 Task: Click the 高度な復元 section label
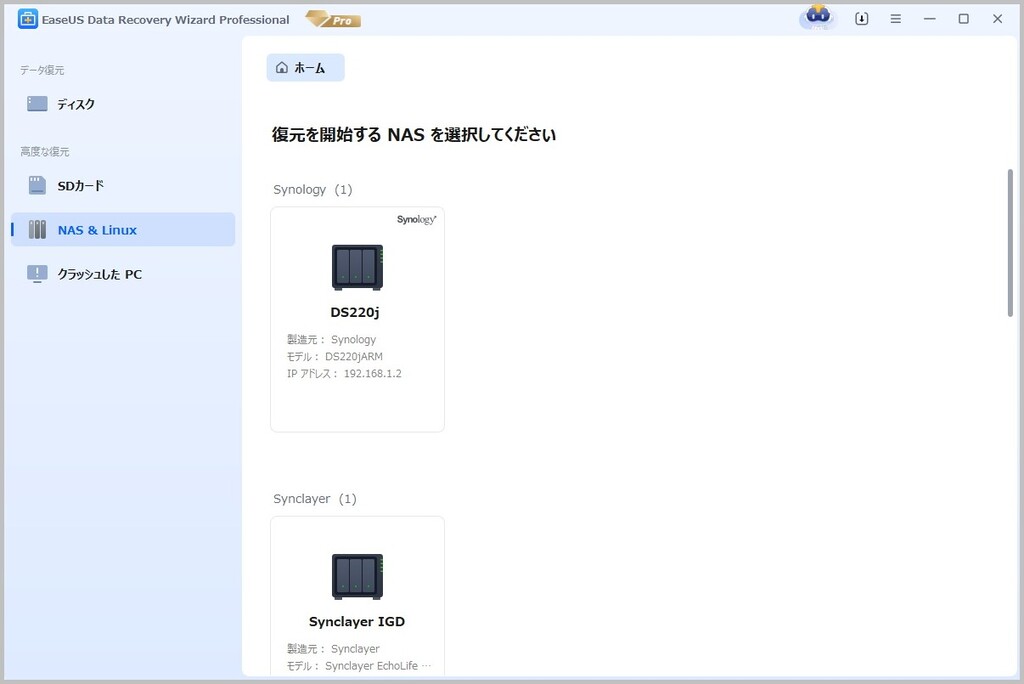[44, 152]
